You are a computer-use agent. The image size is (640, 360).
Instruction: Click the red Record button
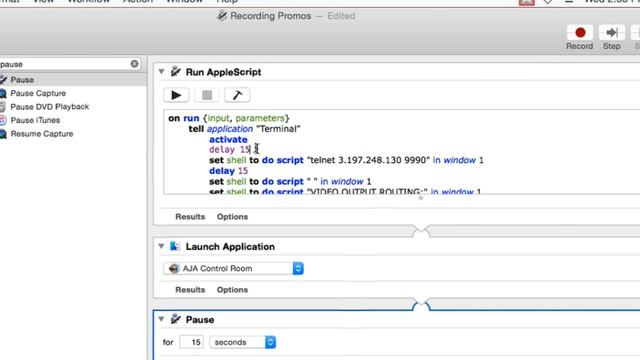coord(580,33)
